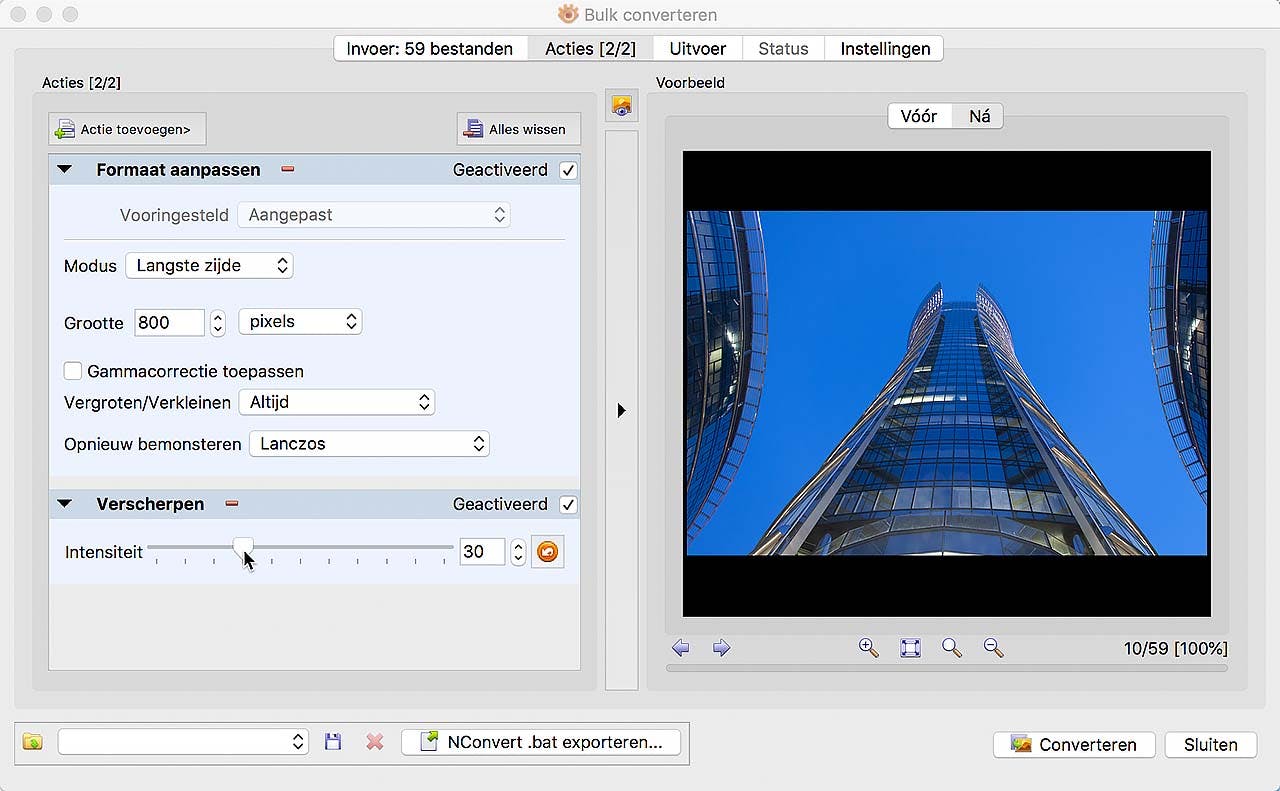Disable the Formaat aanpassen Geactiveerd checkbox
Screen dimensions: 1280x791
coord(568,170)
